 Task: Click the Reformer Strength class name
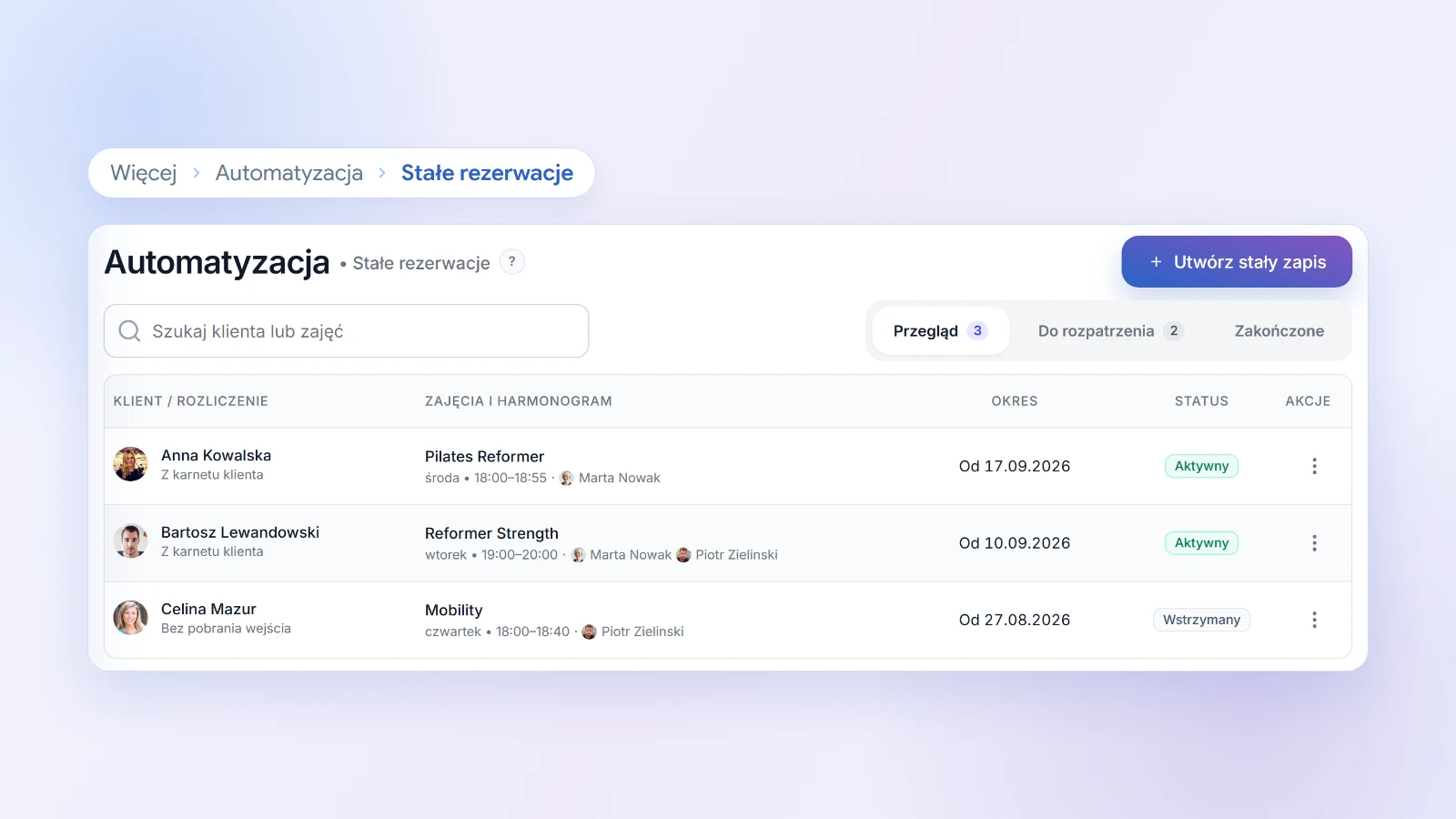pos(491,533)
